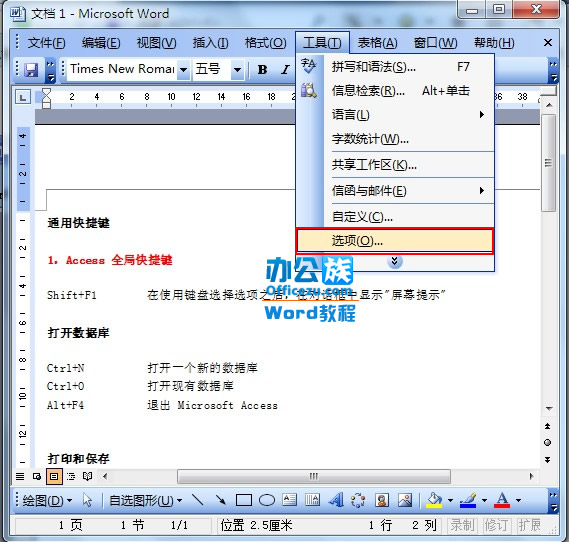Open the Font Color red A dropdown

519,501
